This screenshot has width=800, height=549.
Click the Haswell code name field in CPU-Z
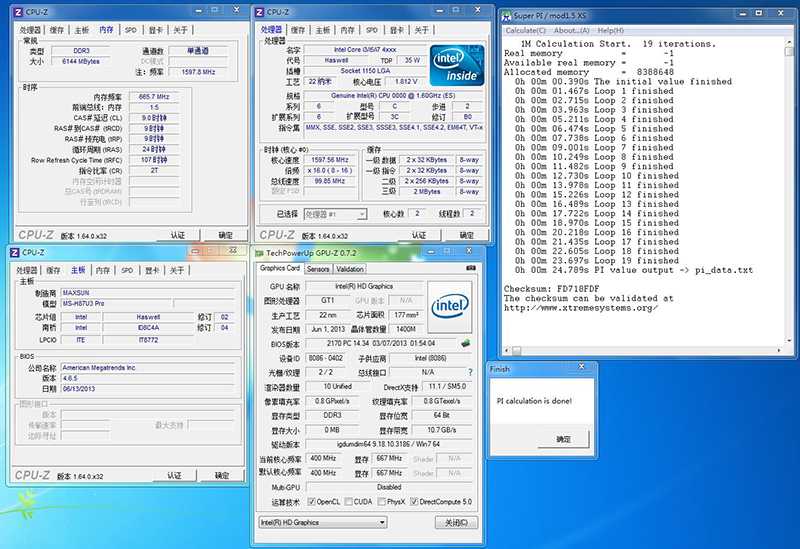[x=336, y=60]
